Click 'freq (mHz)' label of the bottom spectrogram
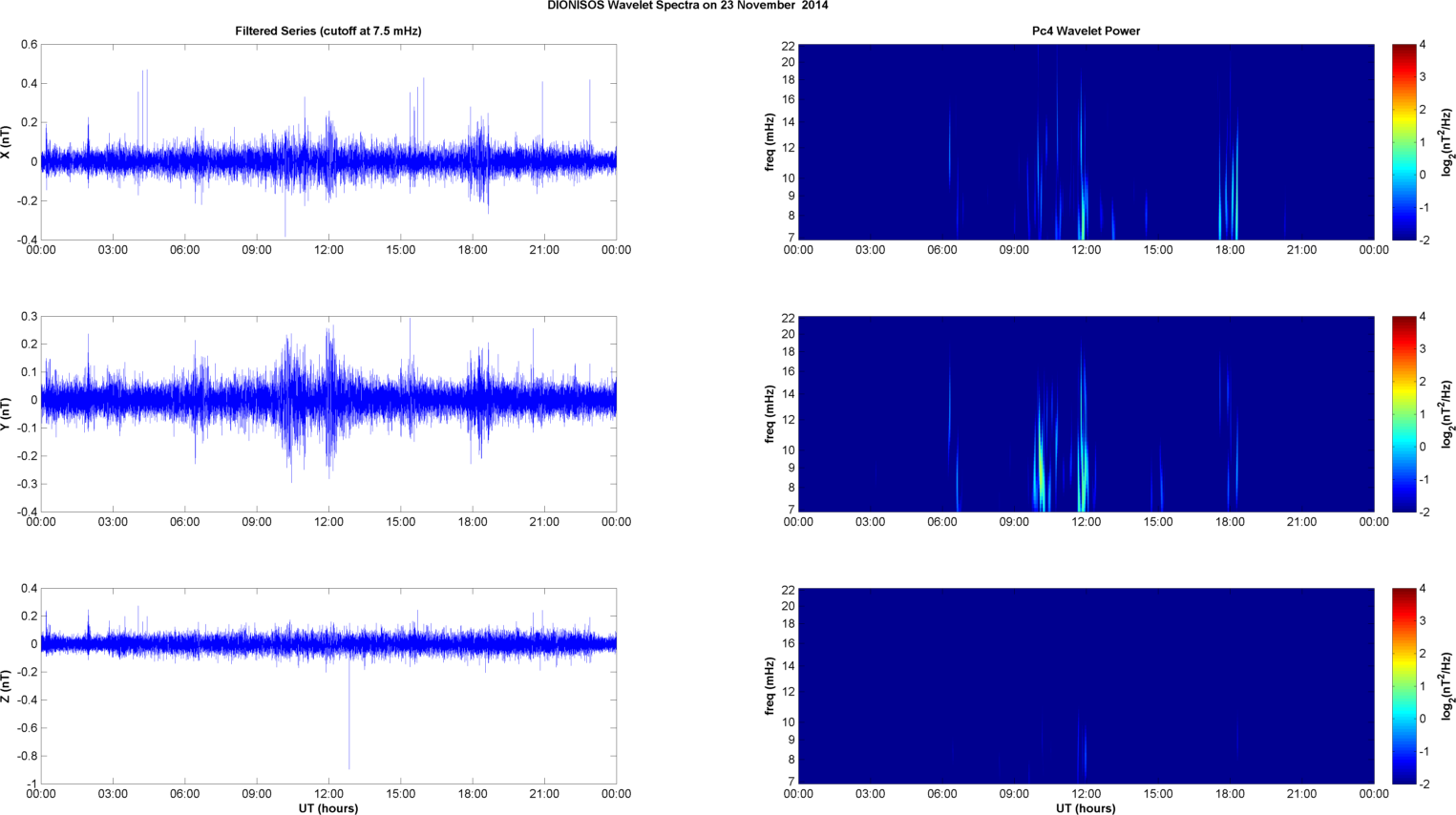Screen dimensions: 1456x815 coord(770,686)
